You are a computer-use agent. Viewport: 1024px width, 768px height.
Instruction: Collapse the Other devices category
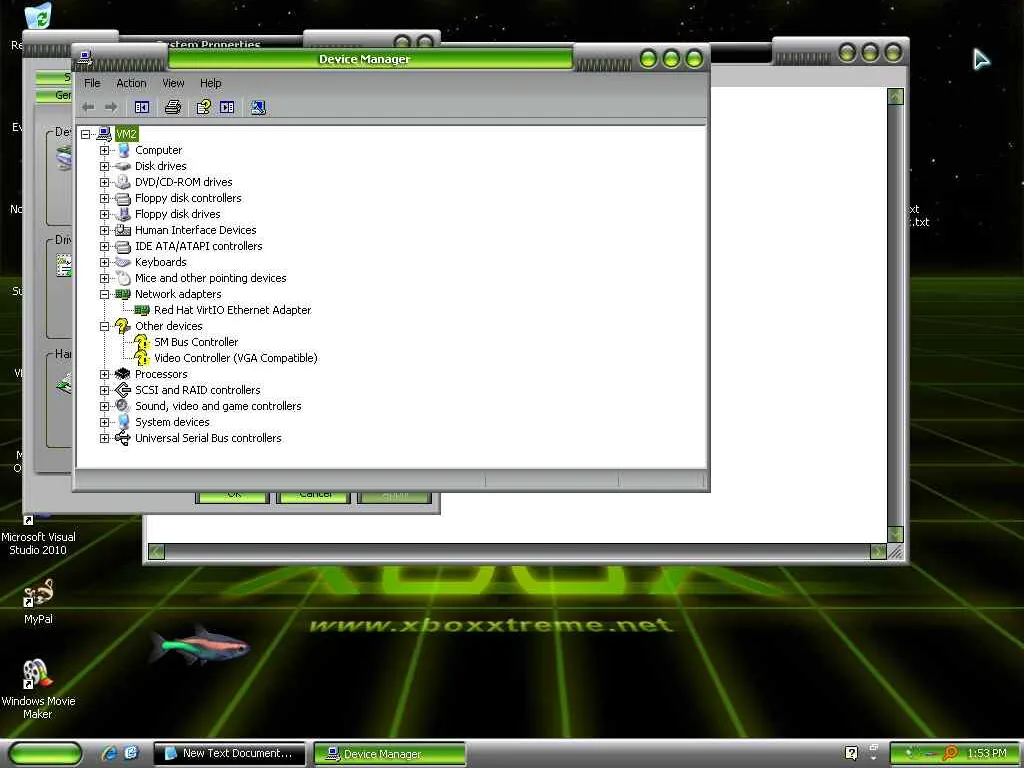(x=104, y=327)
